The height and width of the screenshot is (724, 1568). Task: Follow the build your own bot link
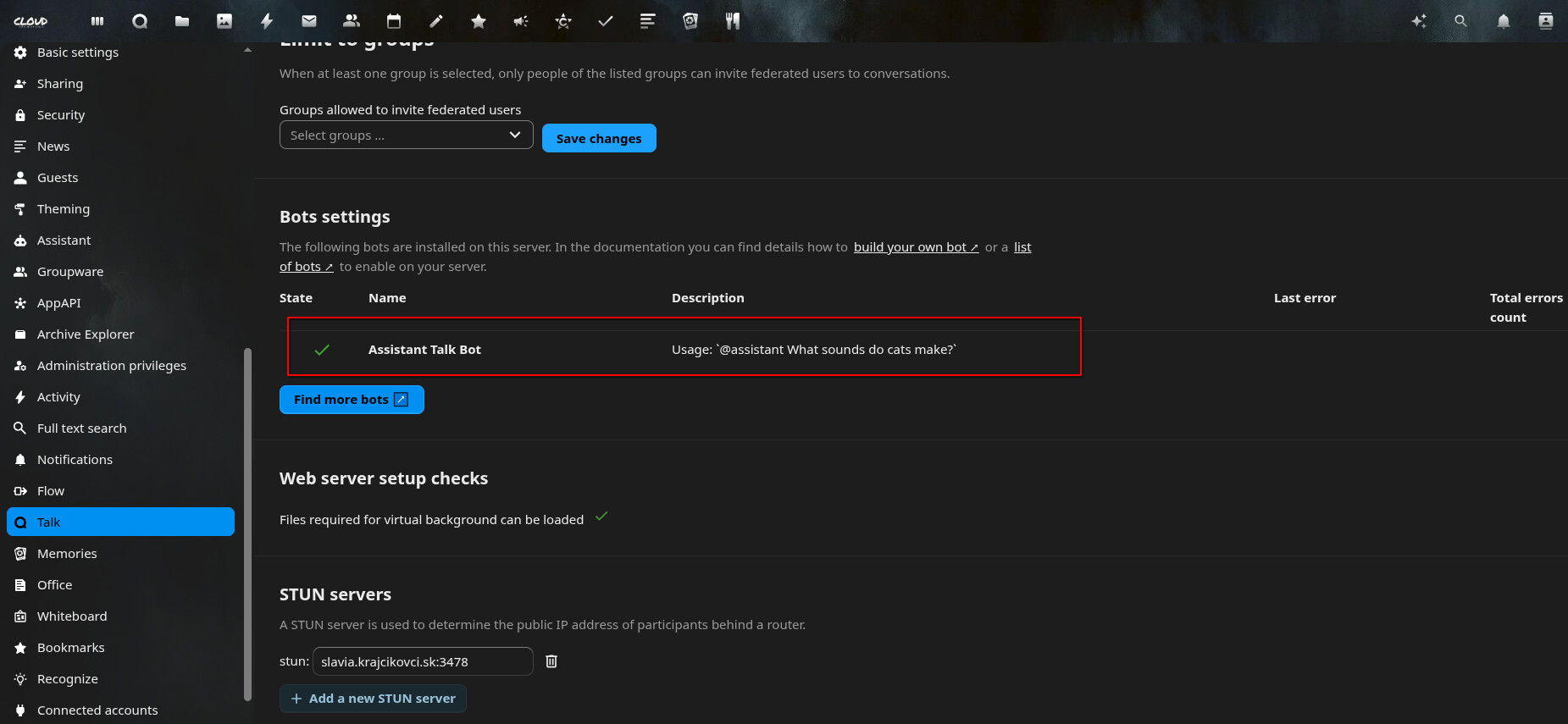tap(915, 247)
